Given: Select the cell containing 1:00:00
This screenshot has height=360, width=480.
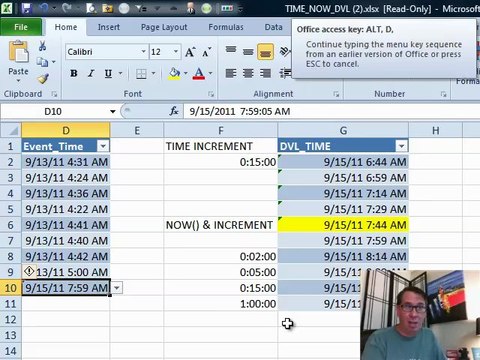Looking at the screenshot, I should coord(221,304).
